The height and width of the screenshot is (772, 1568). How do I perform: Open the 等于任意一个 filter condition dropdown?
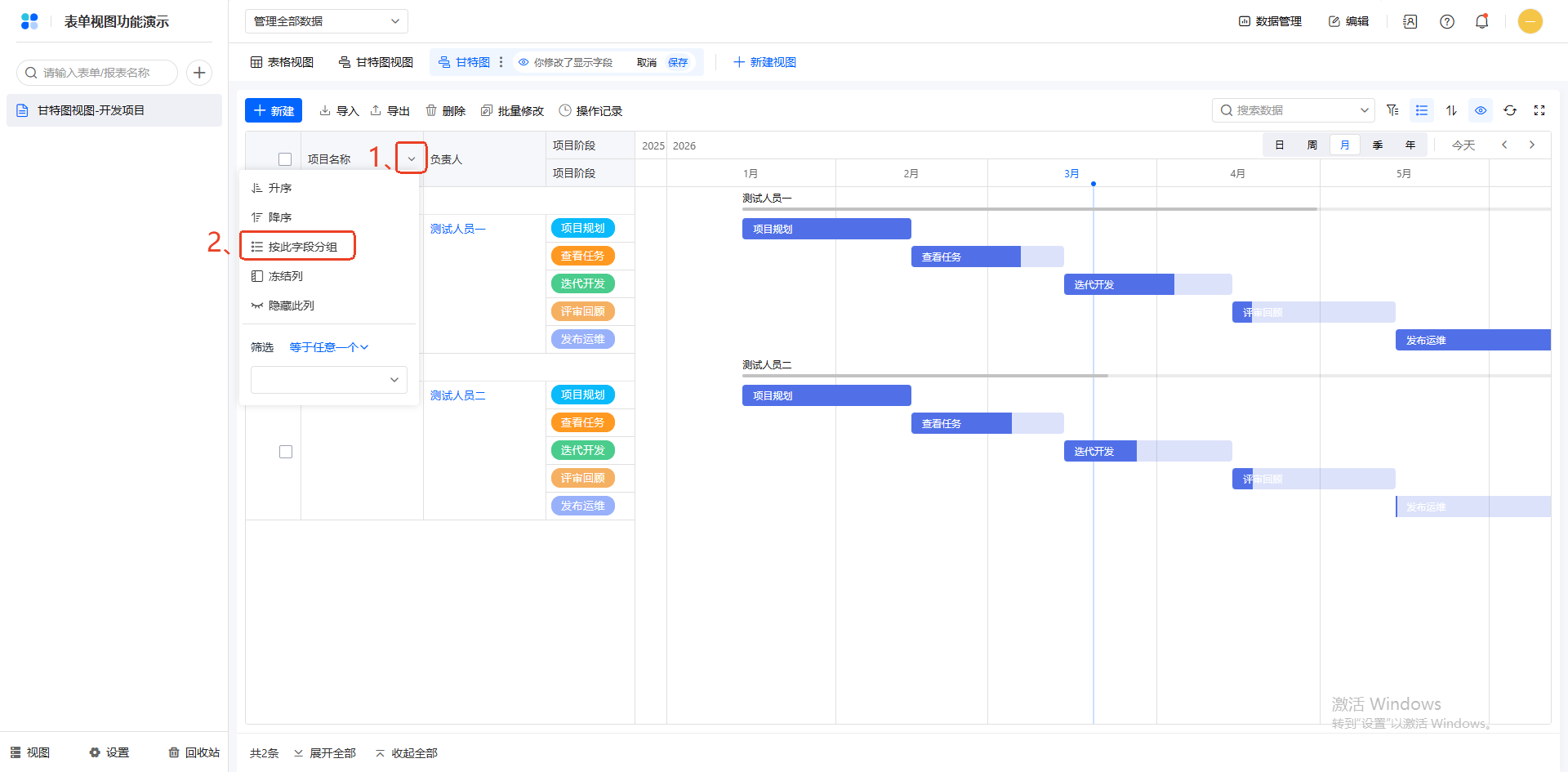click(329, 347)
